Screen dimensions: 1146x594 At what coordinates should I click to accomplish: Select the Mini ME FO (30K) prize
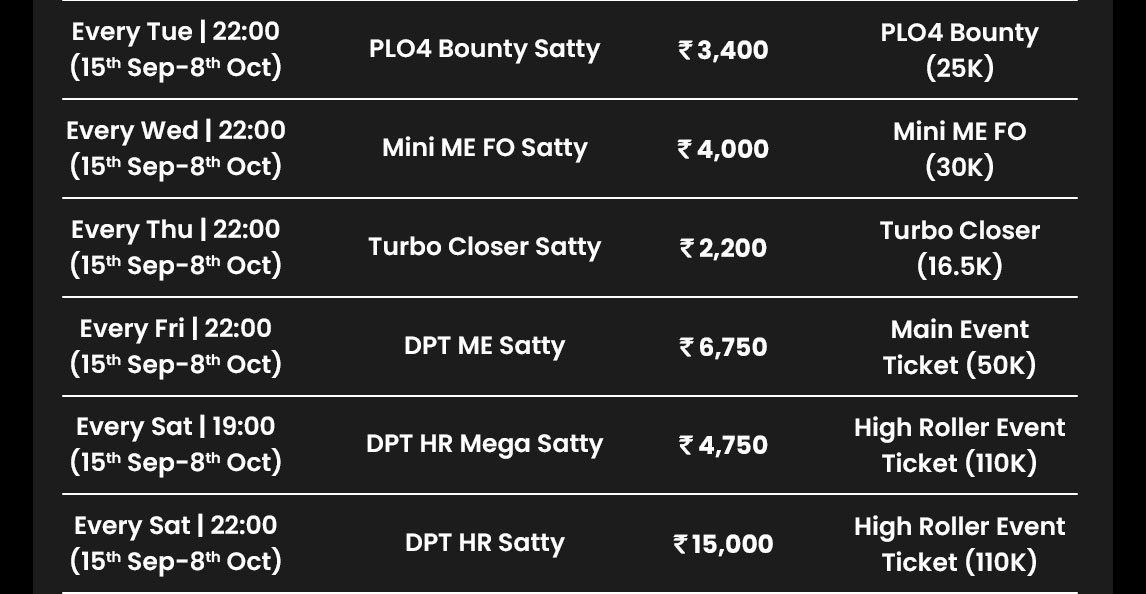(960, 148)
